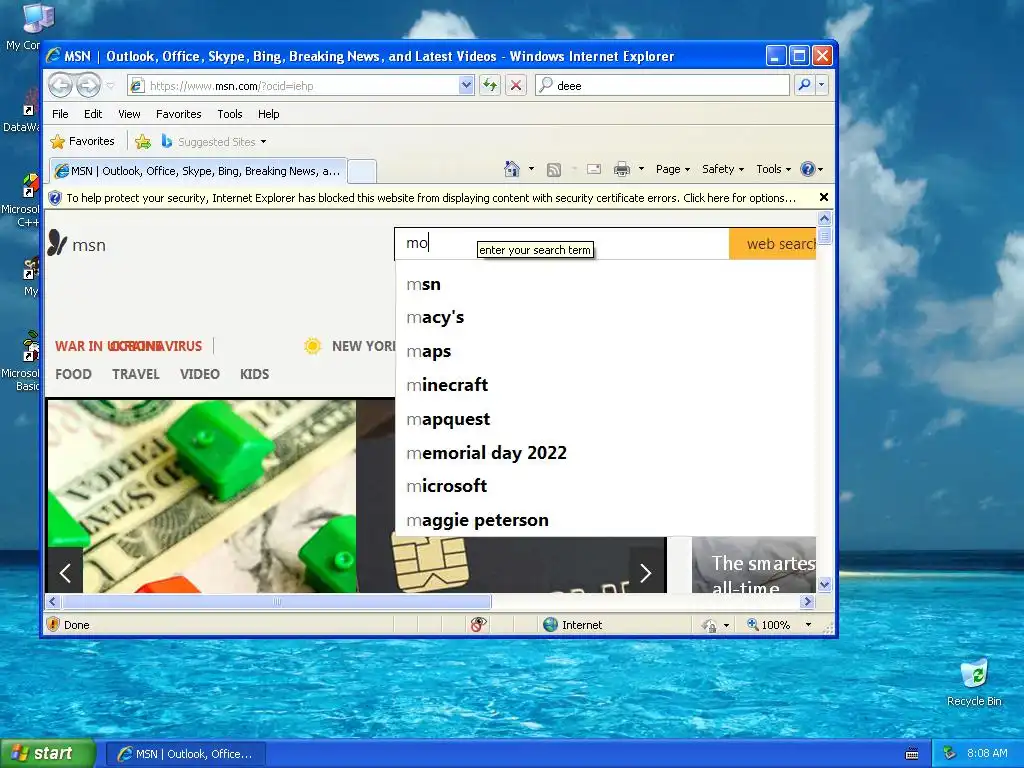The image size is (1024, 768).
Task: Click the MSN page search input field
Action: click(562, 244)
